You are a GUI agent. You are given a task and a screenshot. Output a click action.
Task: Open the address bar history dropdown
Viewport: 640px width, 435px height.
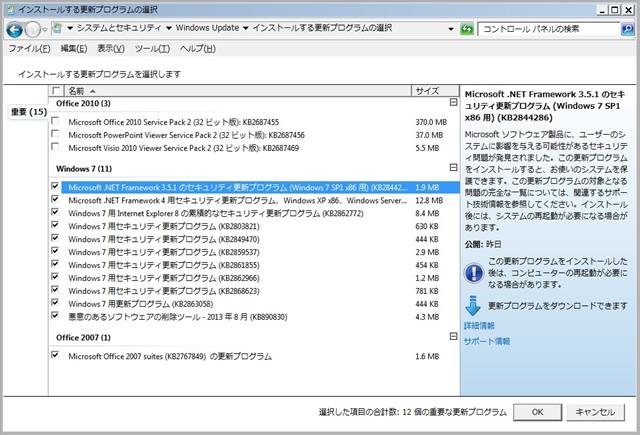451,29
